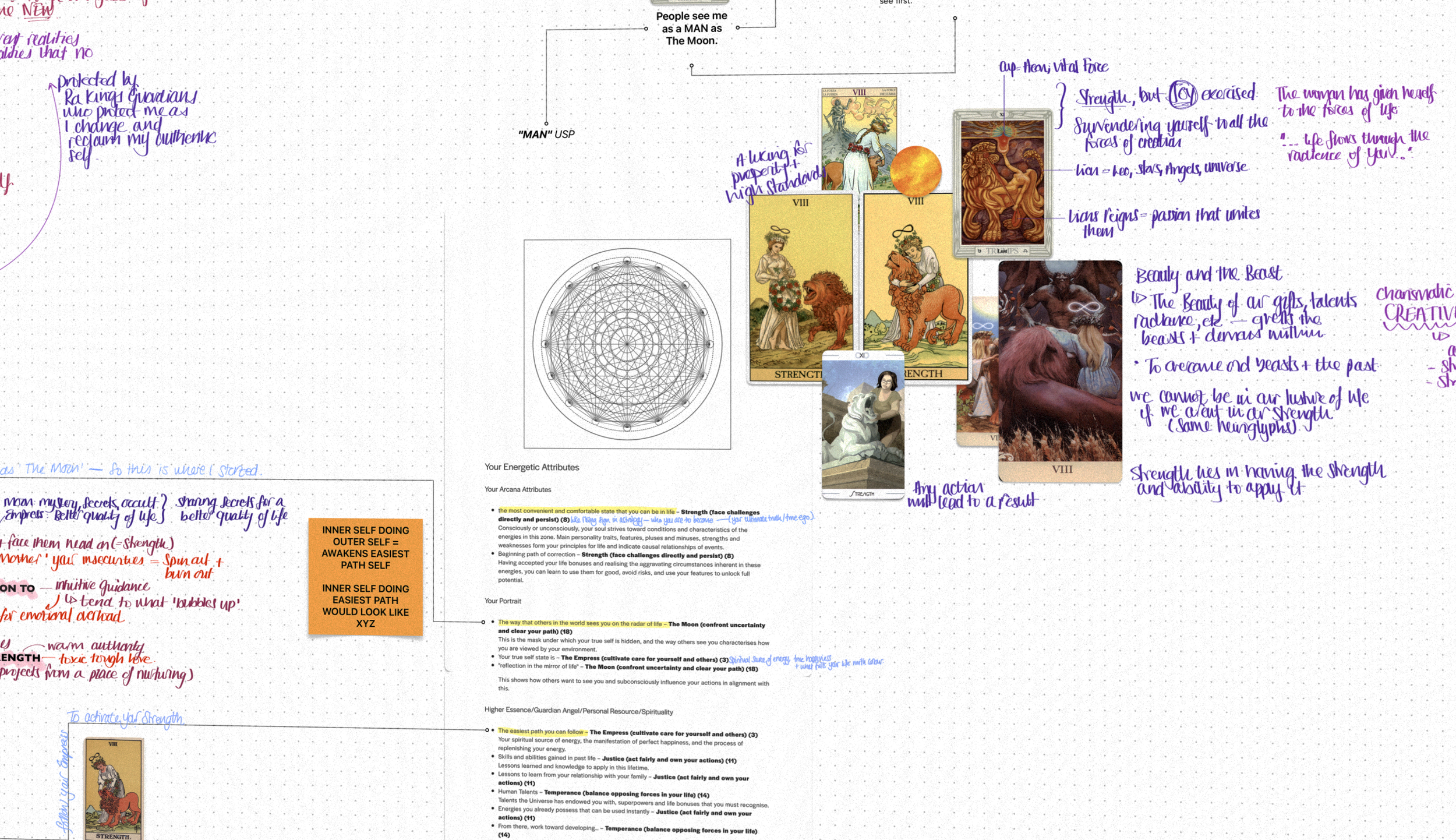The width and height of the screenshot is (1456, 840).
Task: Click the "MAN" USP text label
Action: [x=546, y=135]
